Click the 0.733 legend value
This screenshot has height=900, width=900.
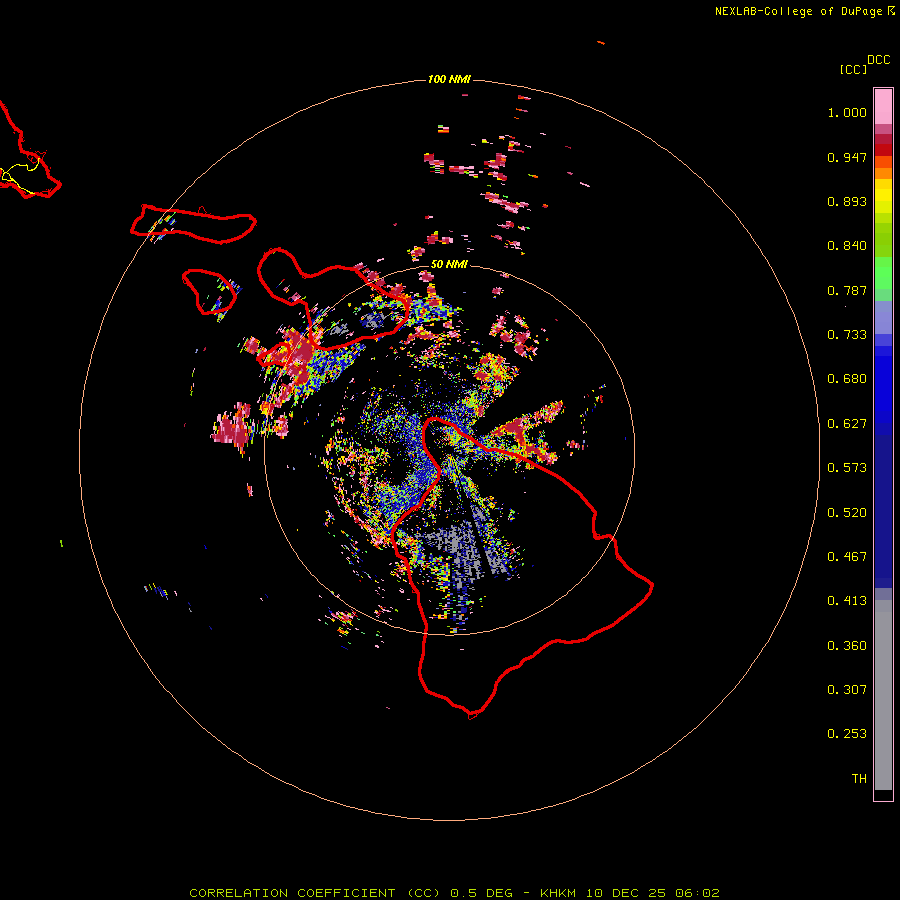(847, 335)
